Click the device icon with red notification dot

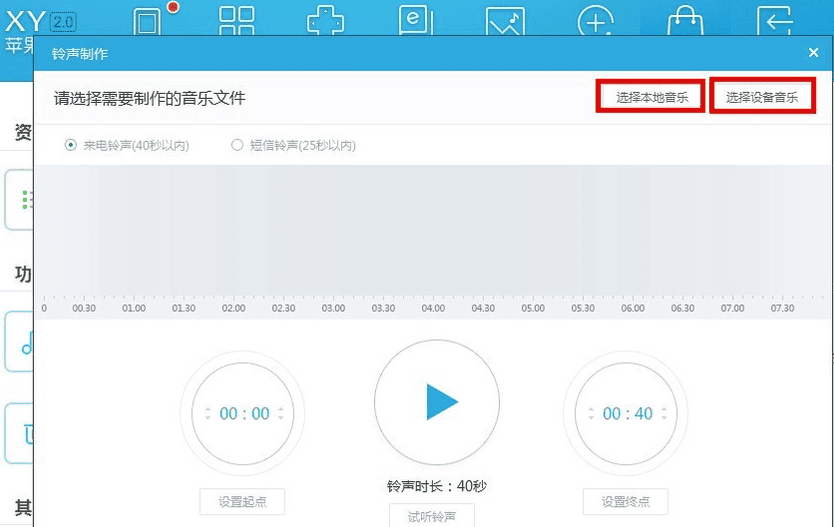tap(149, 22)
